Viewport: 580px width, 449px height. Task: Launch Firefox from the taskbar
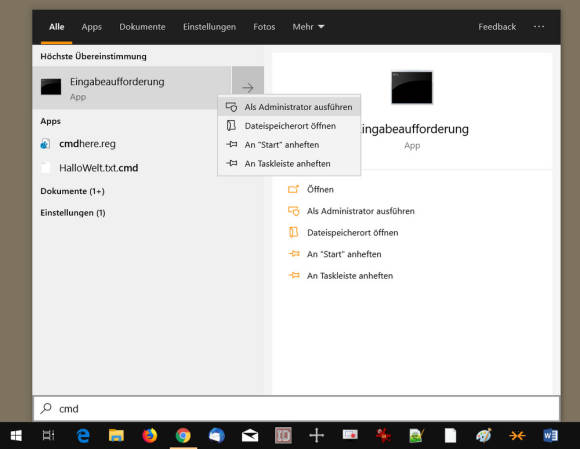150,435
